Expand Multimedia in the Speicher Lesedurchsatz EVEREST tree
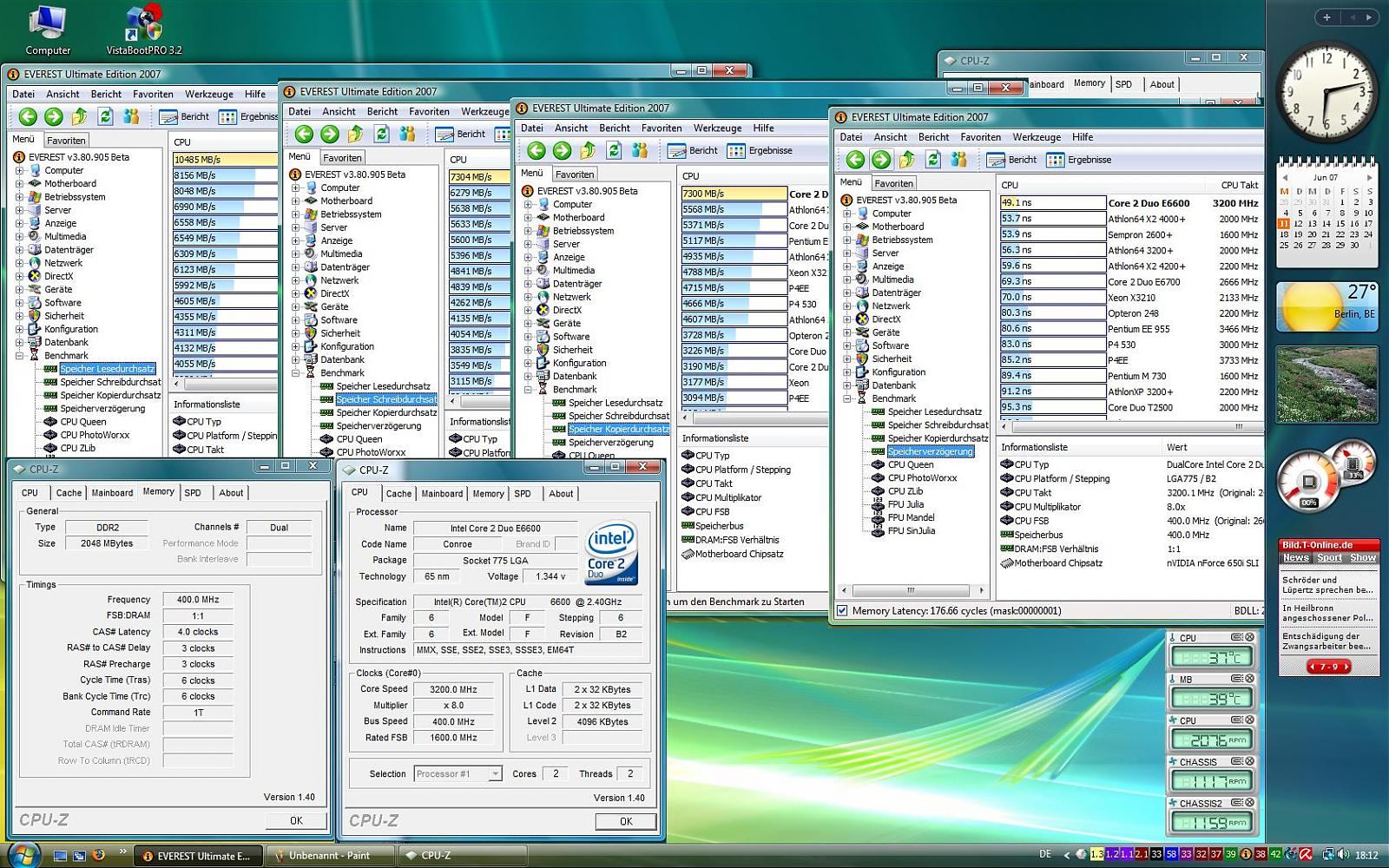This screenshot has width=1389, height=868. (x=19, y=236)
